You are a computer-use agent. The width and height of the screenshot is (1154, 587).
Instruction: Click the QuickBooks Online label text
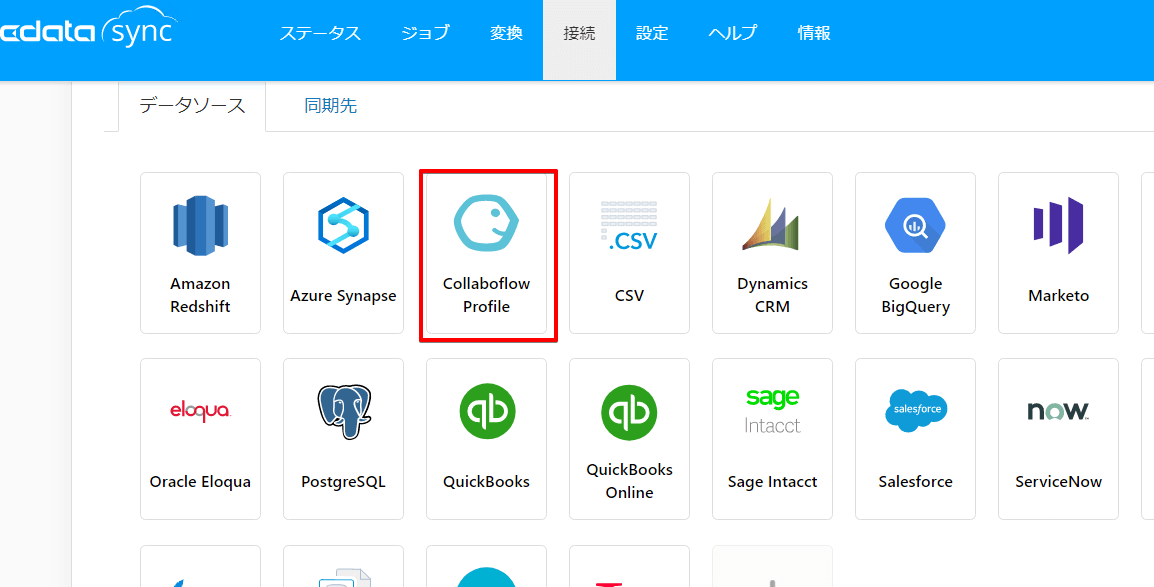629,481
